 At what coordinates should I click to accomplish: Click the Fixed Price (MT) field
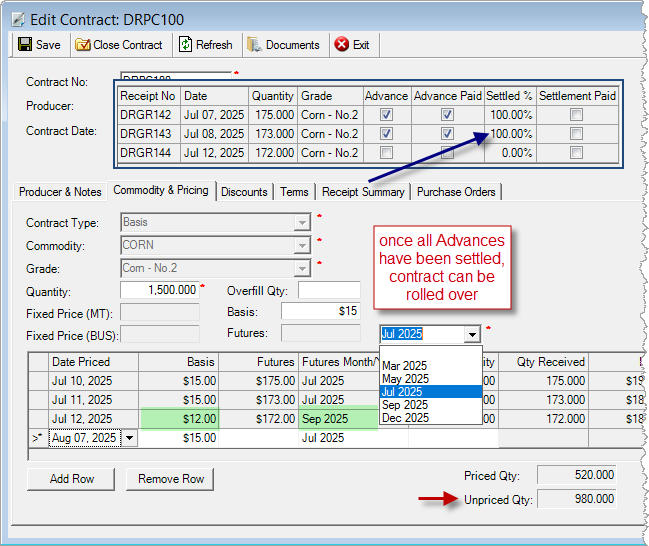(x=160, y=313)
